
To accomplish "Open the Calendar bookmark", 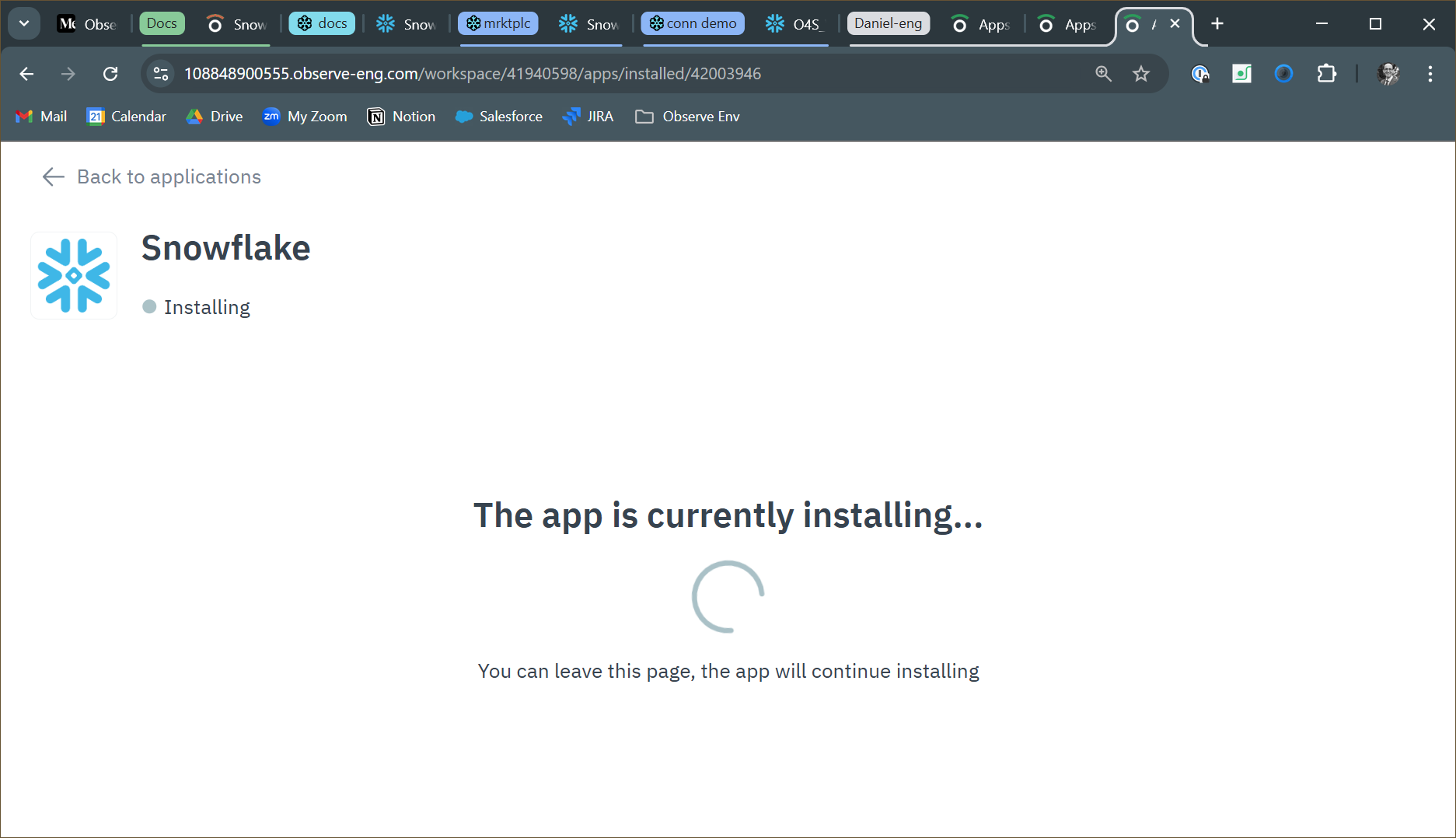I will 127,117.
